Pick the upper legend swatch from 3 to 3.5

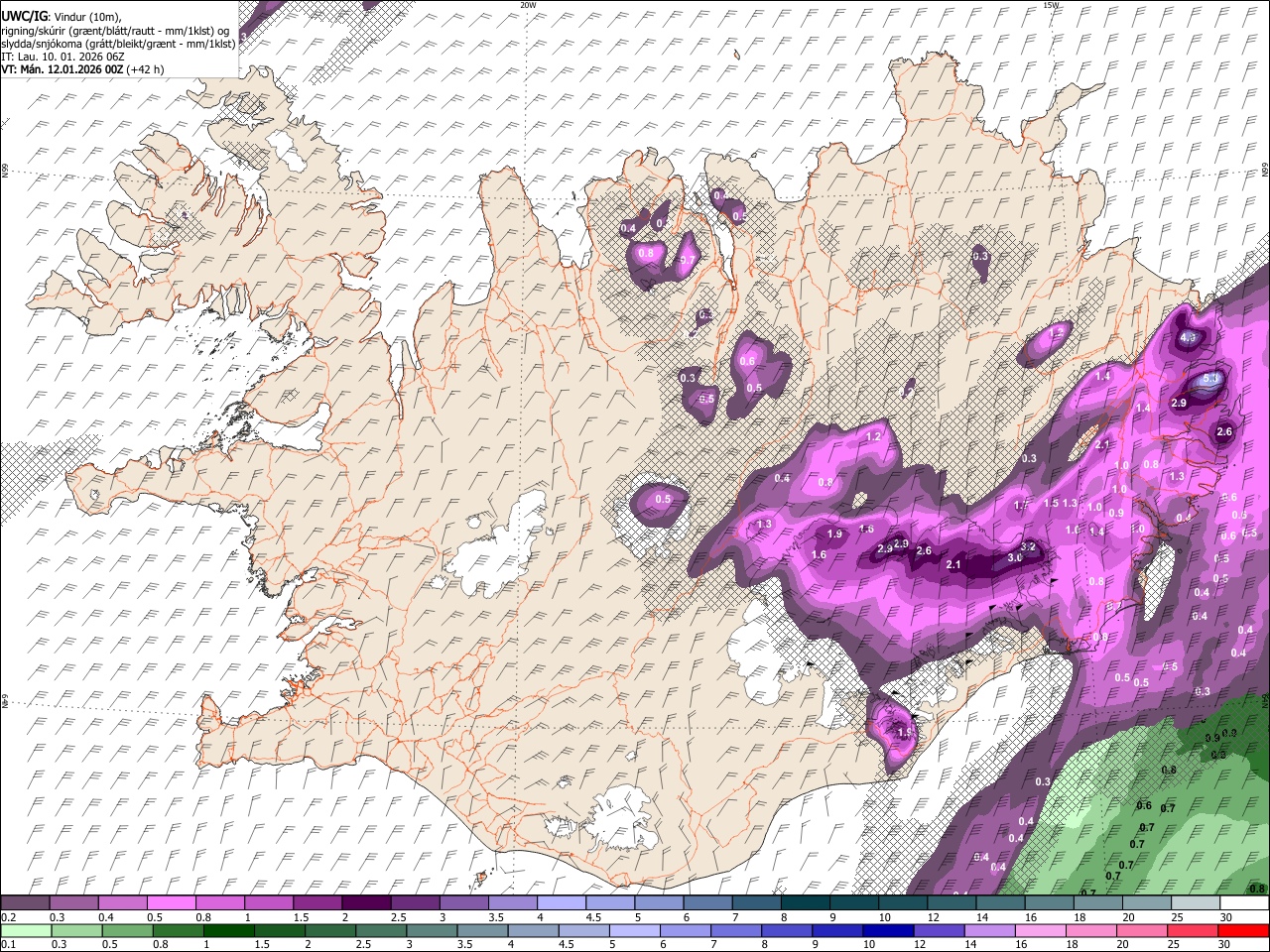click(x=463, y=903)
